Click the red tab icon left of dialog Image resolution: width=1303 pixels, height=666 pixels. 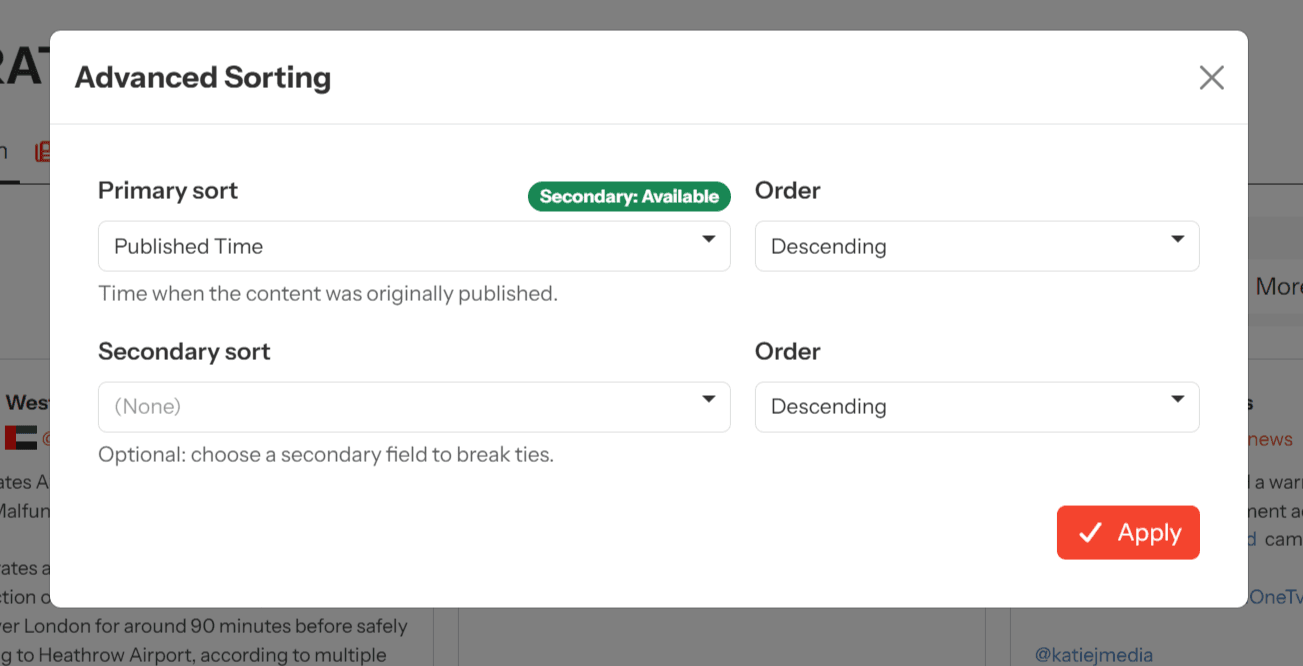[42, 152]
